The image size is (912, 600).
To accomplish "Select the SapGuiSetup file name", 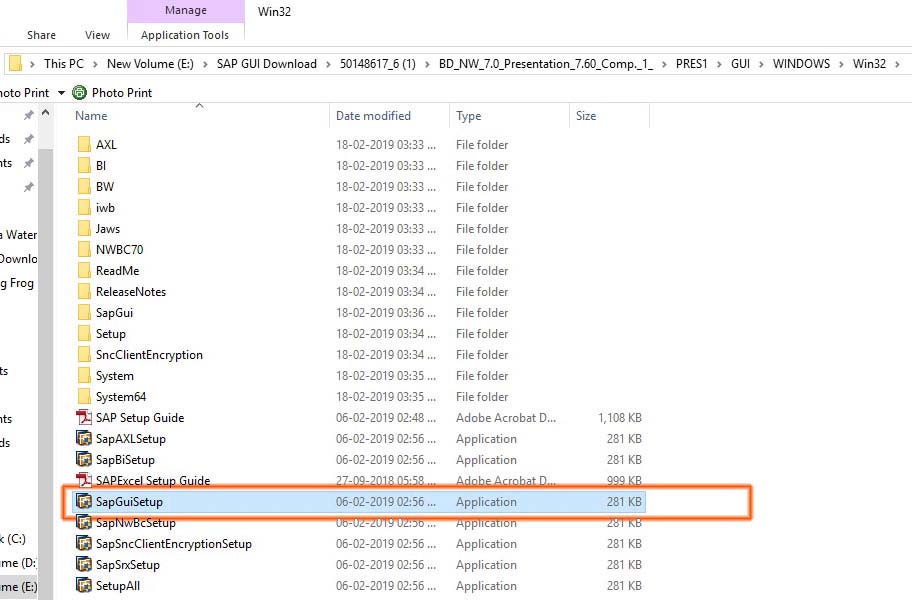I will point(129,501).
